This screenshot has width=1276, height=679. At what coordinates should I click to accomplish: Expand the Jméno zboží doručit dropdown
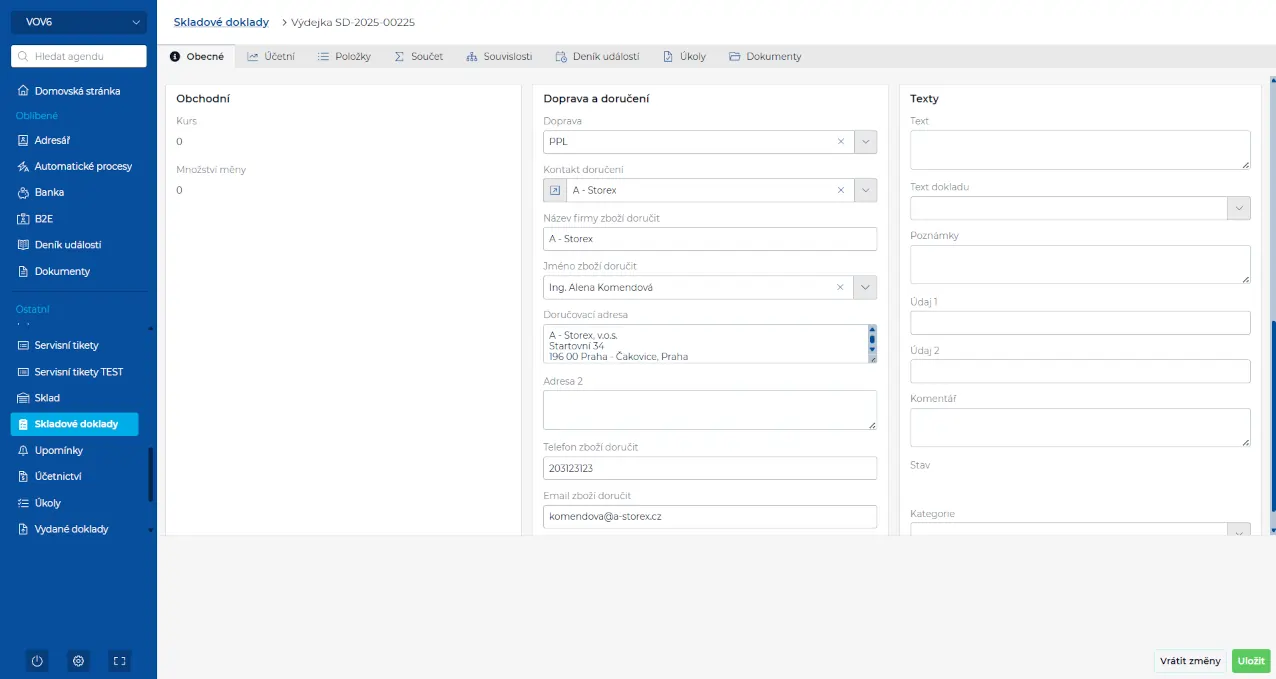[x=865, y=288]
